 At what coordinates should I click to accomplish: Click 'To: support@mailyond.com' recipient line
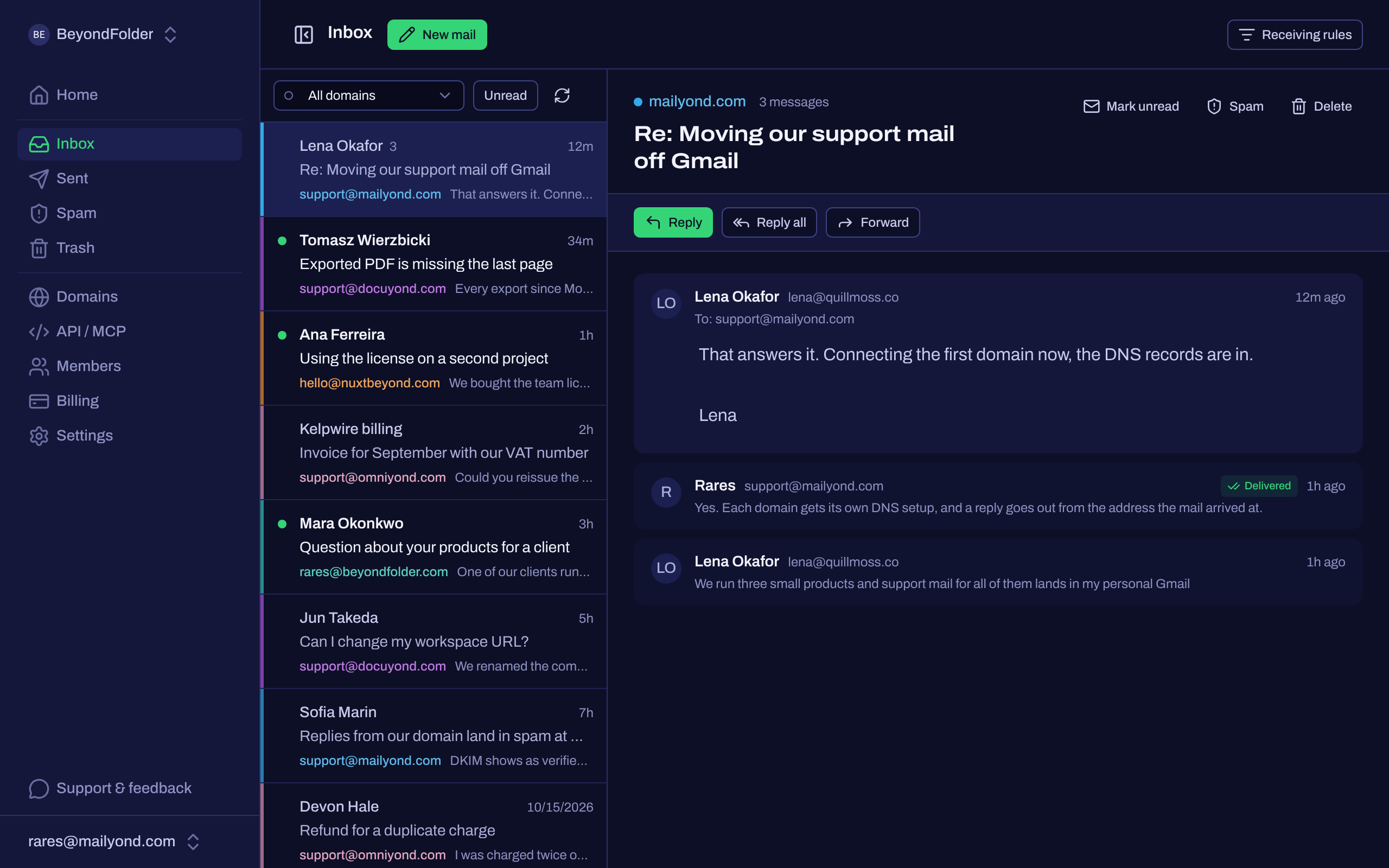[x=774, y=319]
